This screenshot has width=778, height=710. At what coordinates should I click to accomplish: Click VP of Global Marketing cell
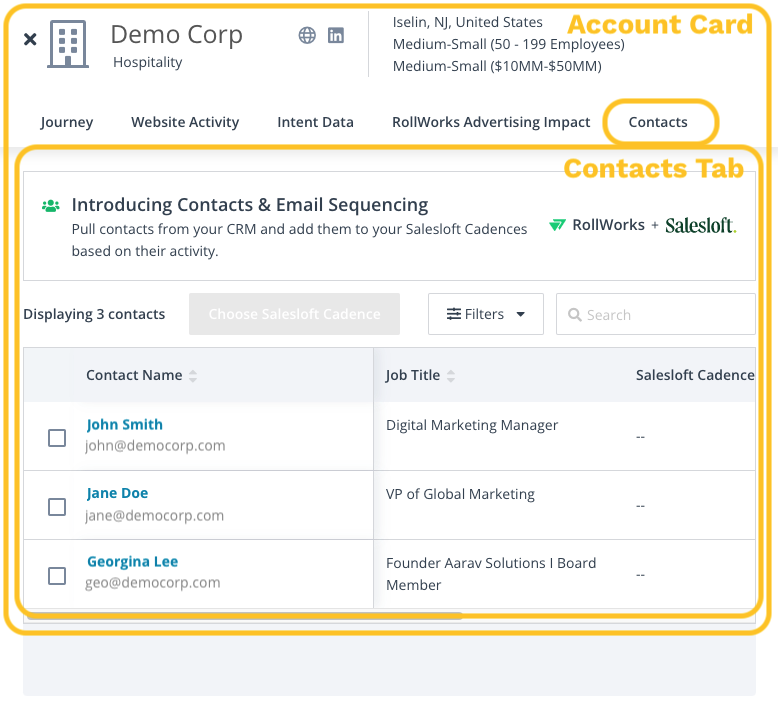click(x=460, y=494)
